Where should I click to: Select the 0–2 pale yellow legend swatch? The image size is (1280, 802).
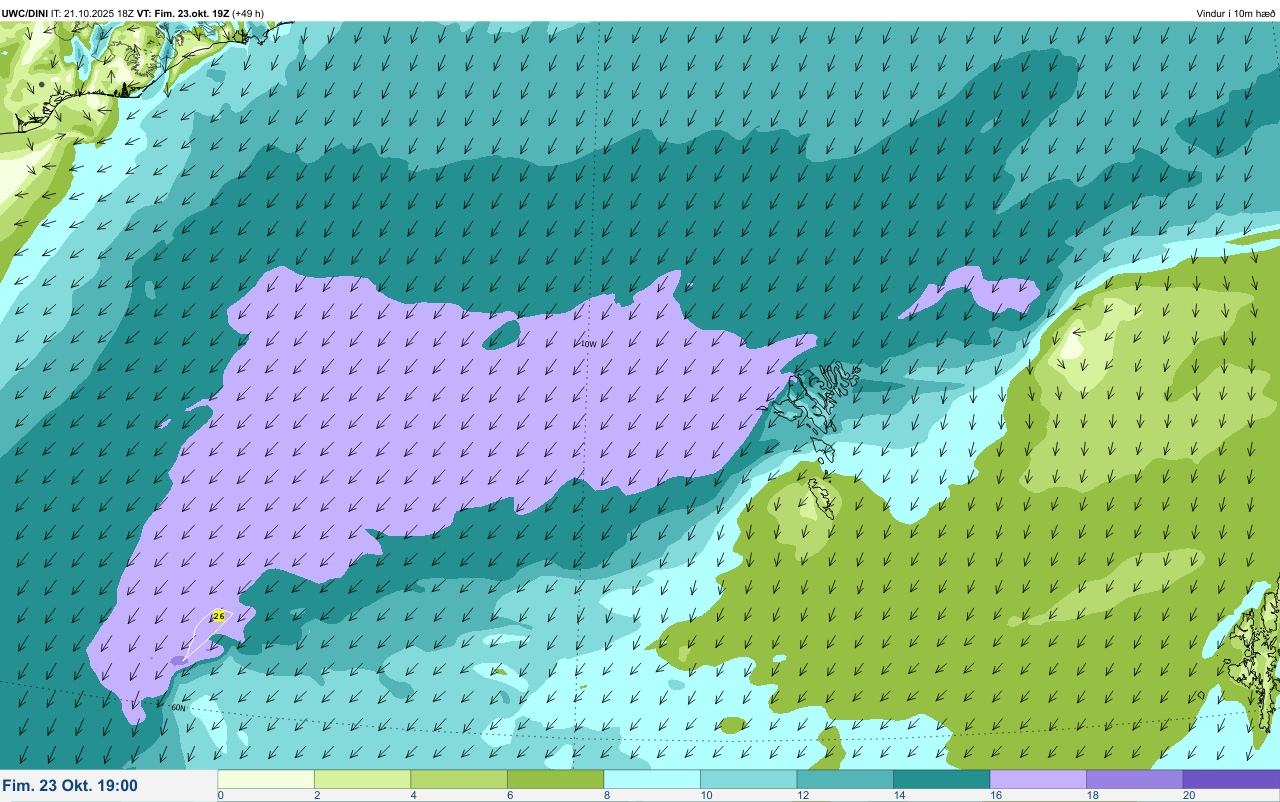(266, 779)
